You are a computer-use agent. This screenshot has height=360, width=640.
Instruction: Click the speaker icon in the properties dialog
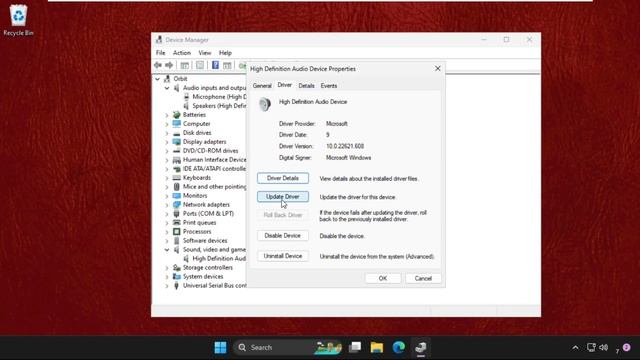265,104
